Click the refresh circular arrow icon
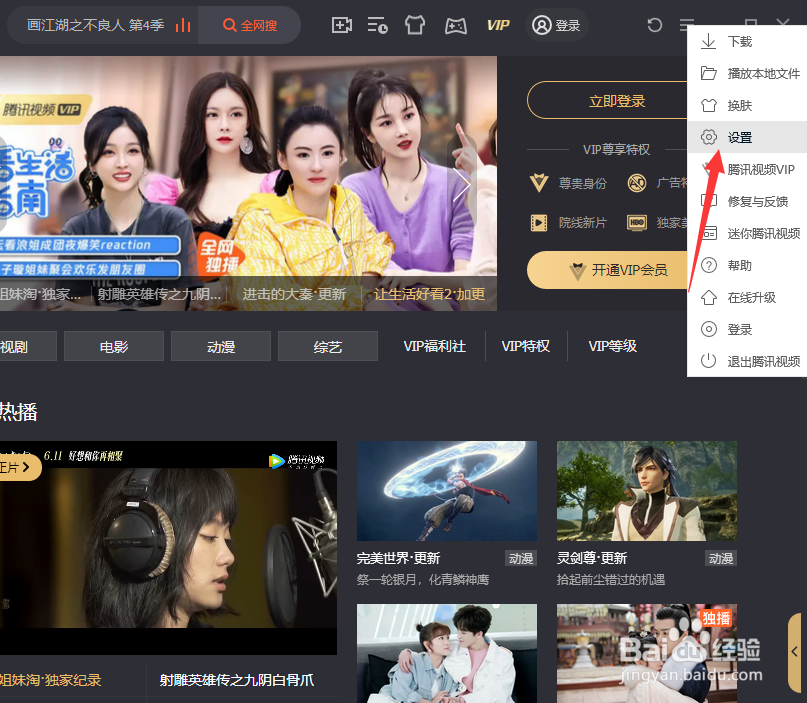Screen dimensions: 807x703 point(655,25)
